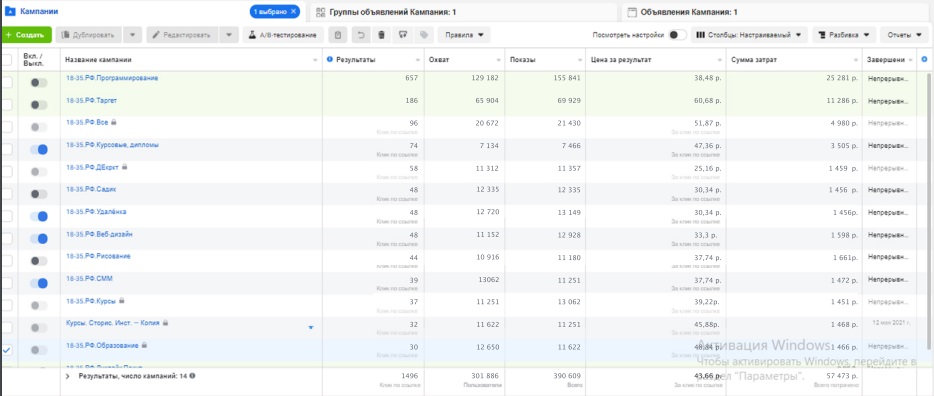Click the Охват value '129 182'
Image resolution: width=934 pixels, height=396 pixels.
point(485,78)
